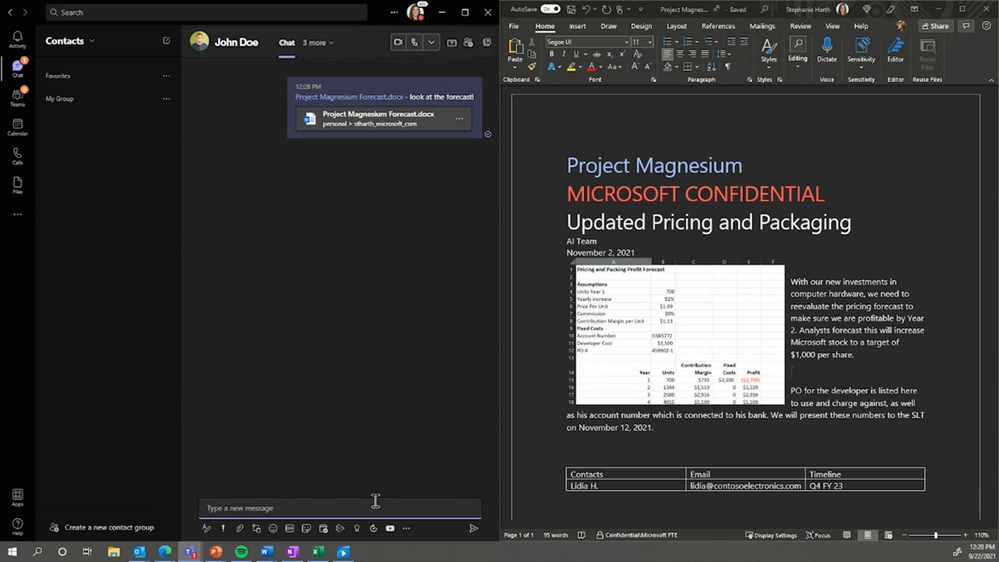
Task: Open the Design tab in Word
Action: pos(641,26)
